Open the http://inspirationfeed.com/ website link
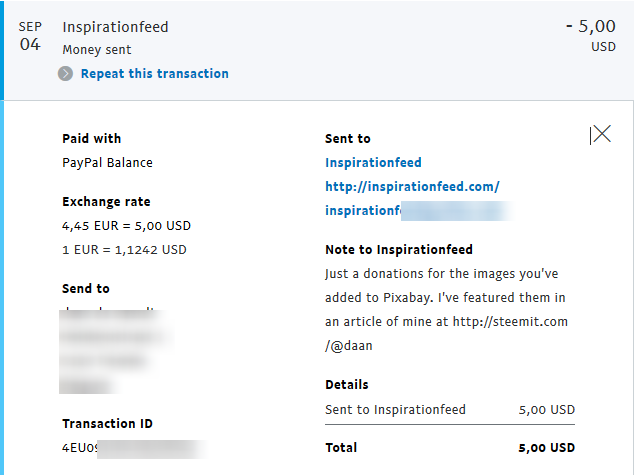Image resolution: width=634 pixels, height=475 pixels. (412, 186)
